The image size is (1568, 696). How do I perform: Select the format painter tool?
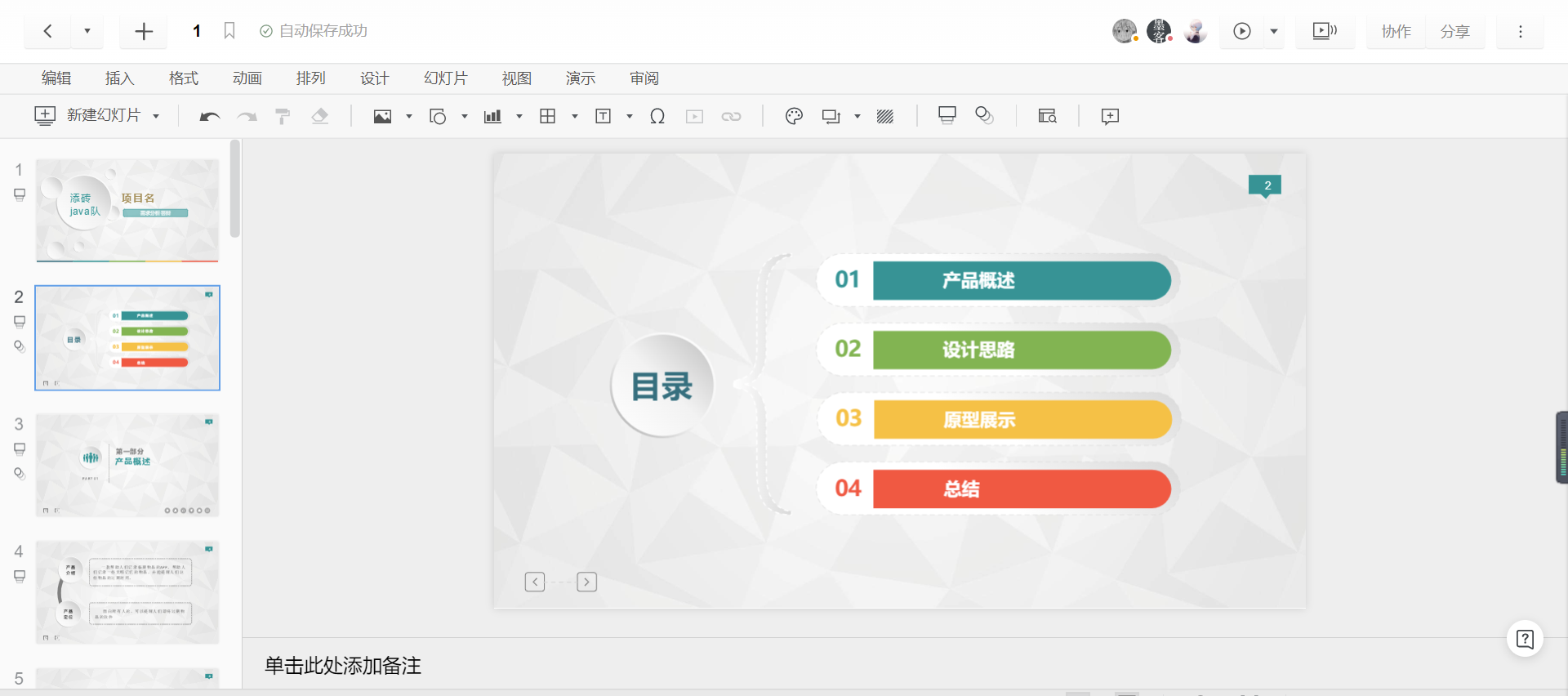[283, 117]
